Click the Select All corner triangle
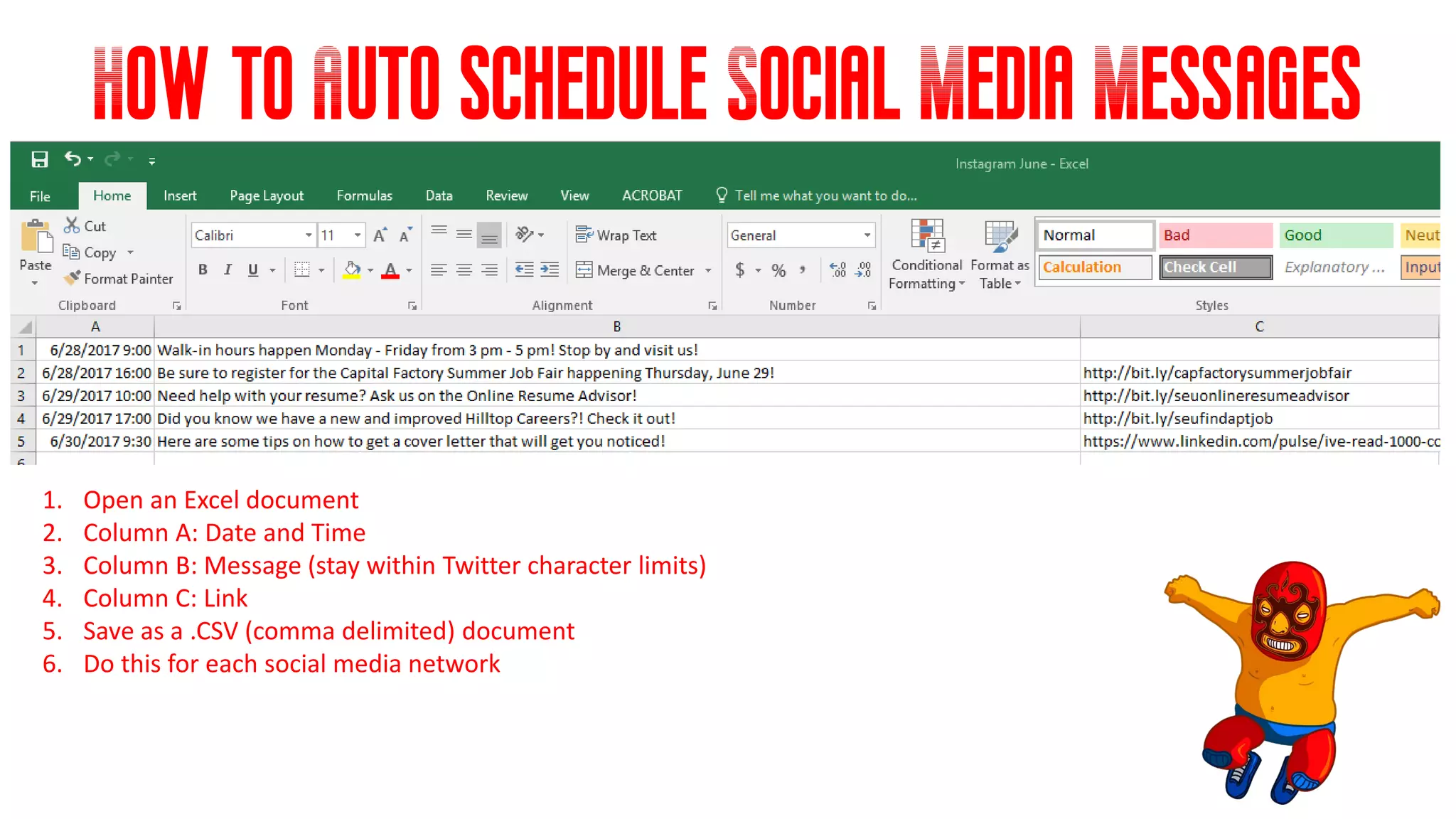The height and width of the screenshot is (819, 1456). pos(24,327)
